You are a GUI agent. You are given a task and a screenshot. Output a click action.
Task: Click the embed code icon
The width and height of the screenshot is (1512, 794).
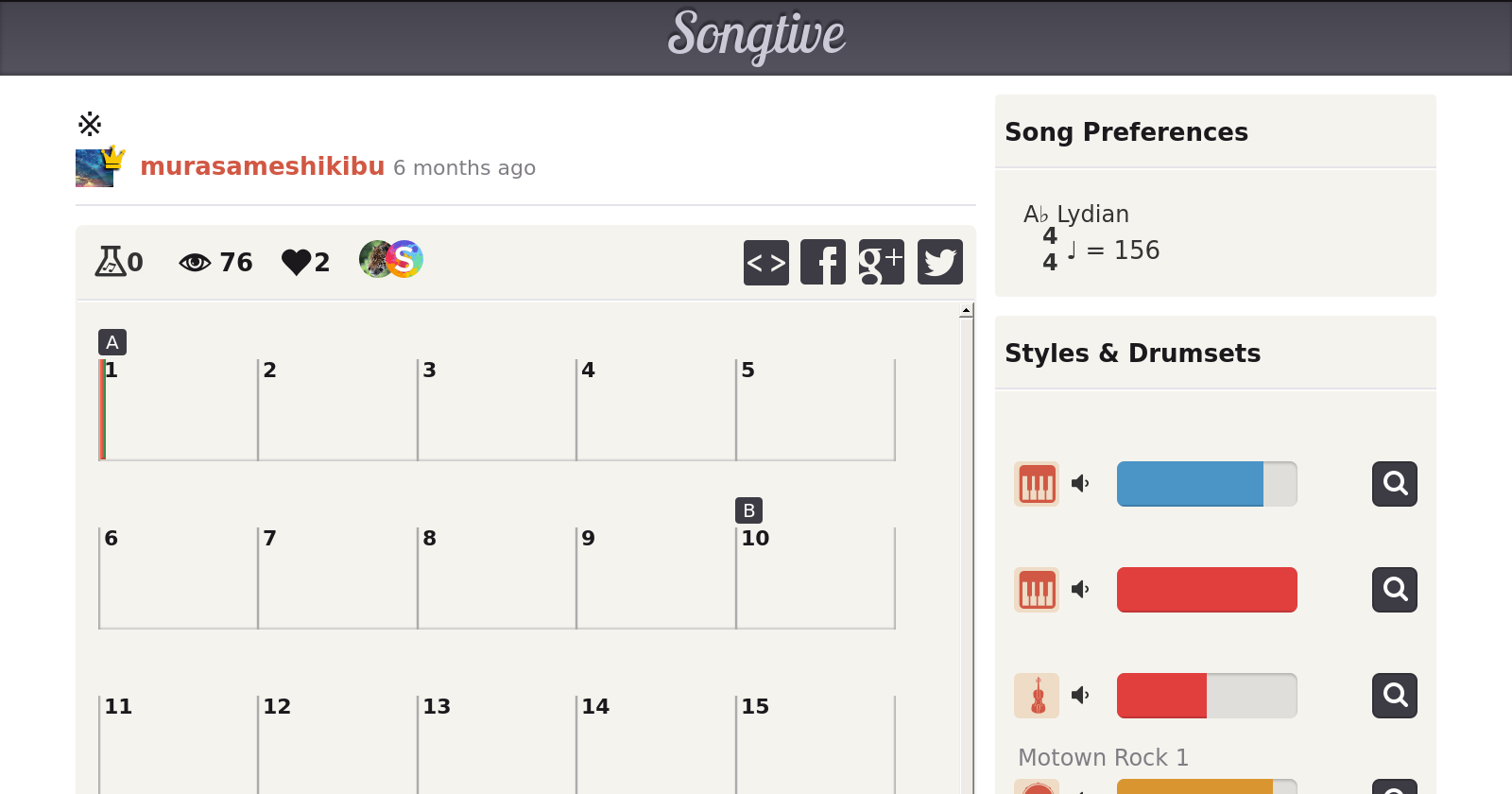pos(765,262)
